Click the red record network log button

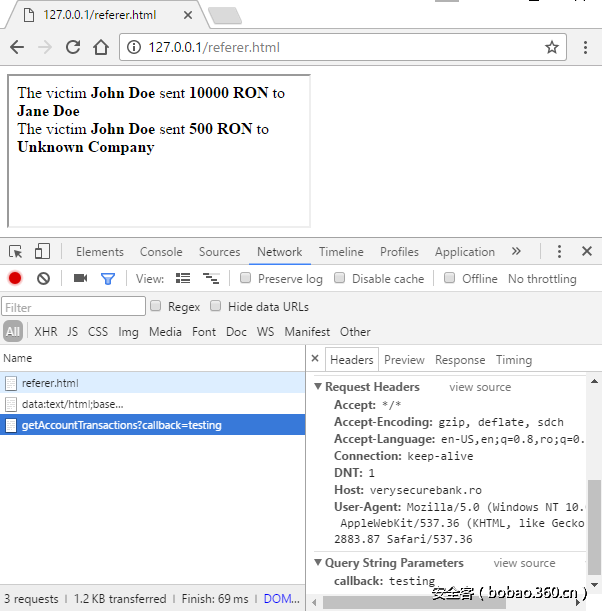pyautogui.click(x=15, y=279)
